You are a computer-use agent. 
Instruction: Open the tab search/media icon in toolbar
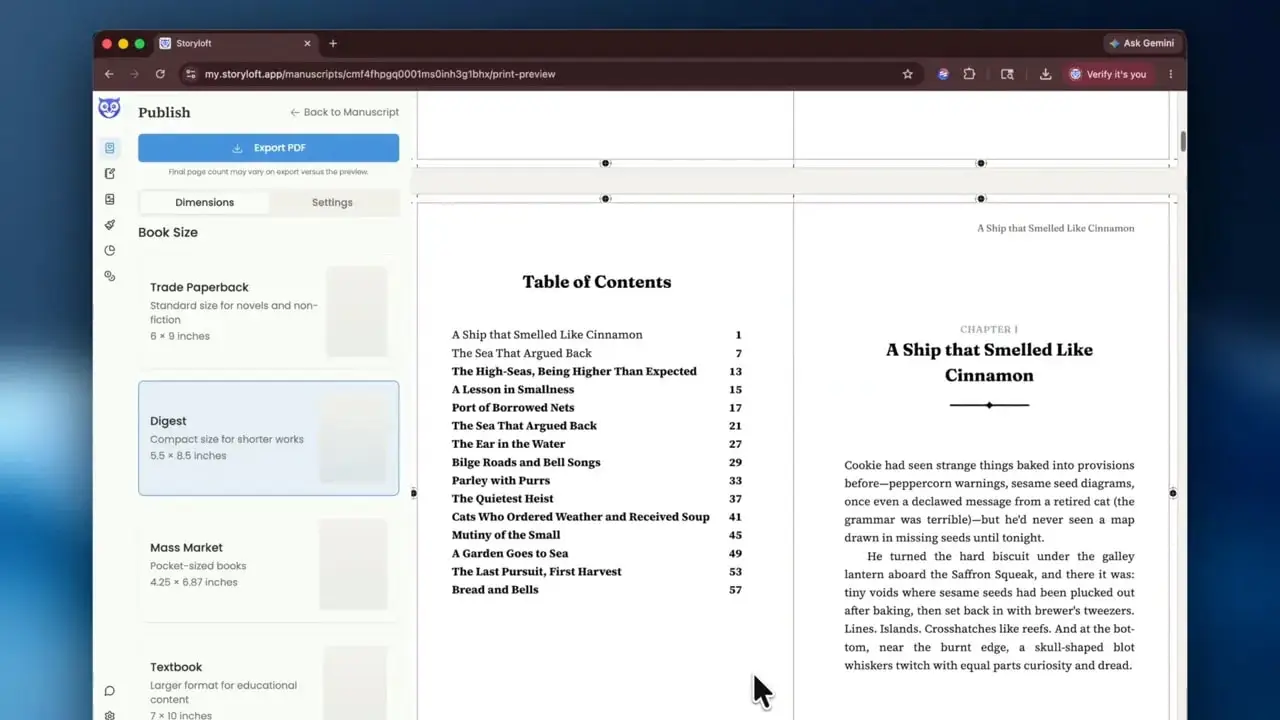[x=1008, y=74]
